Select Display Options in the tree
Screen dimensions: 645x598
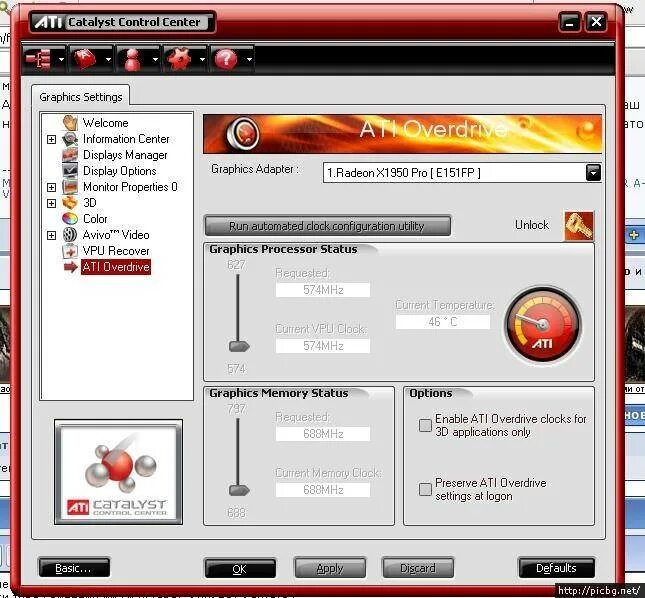tap(119, 171)
